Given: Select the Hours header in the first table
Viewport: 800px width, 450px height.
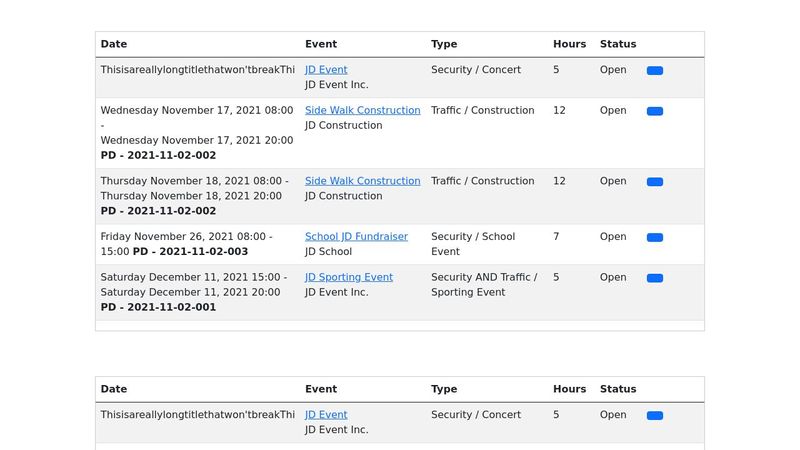Looking at the screenshot, I should pyautogui.click(x=569, y=44).
